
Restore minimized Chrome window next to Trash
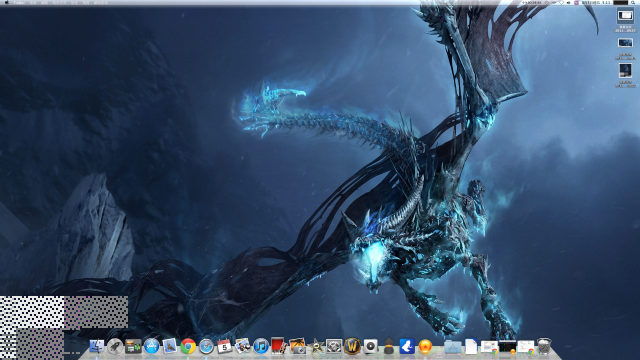(x=526, y=347)
